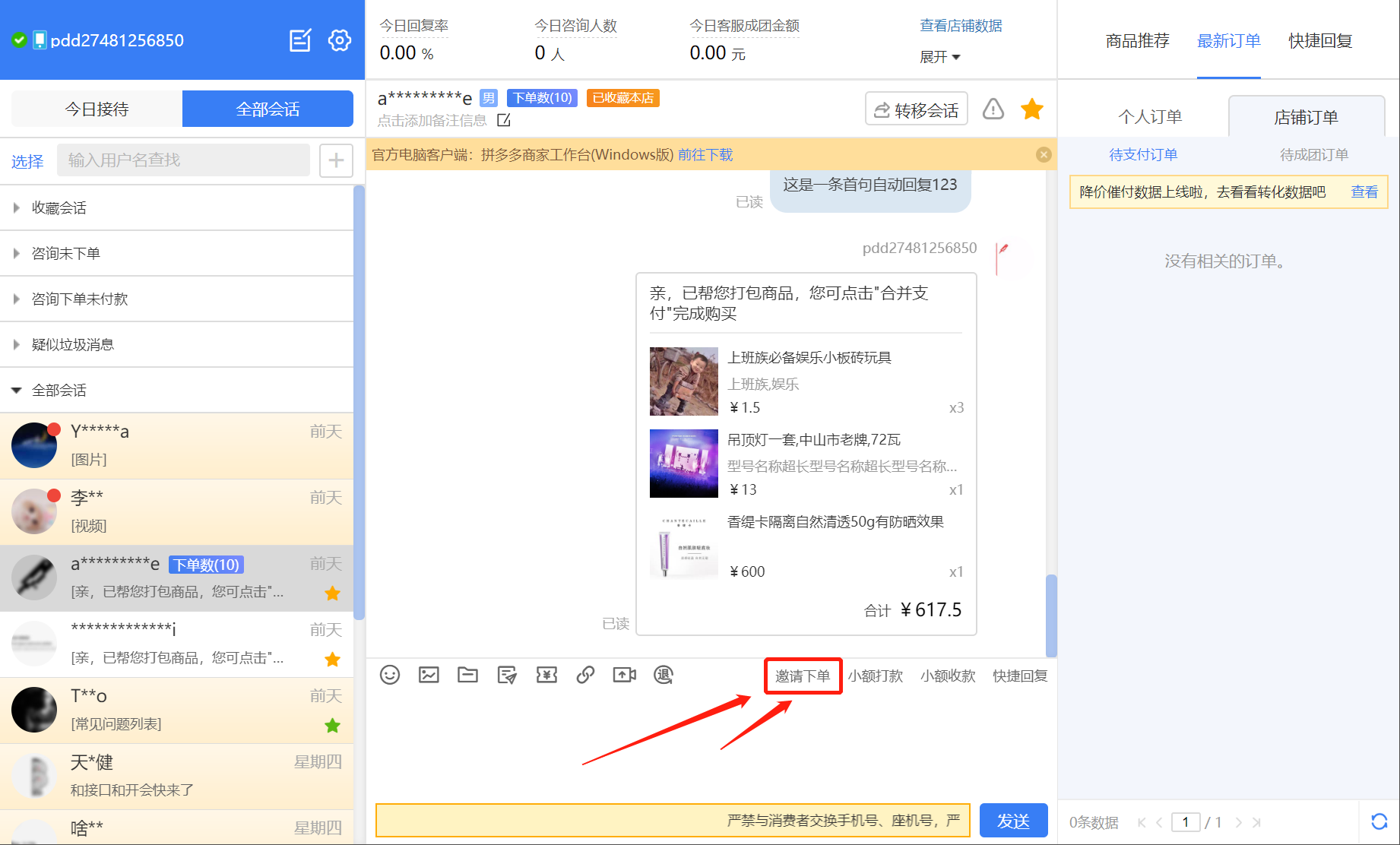Click the chat message scrollbar

[1051, 616]
